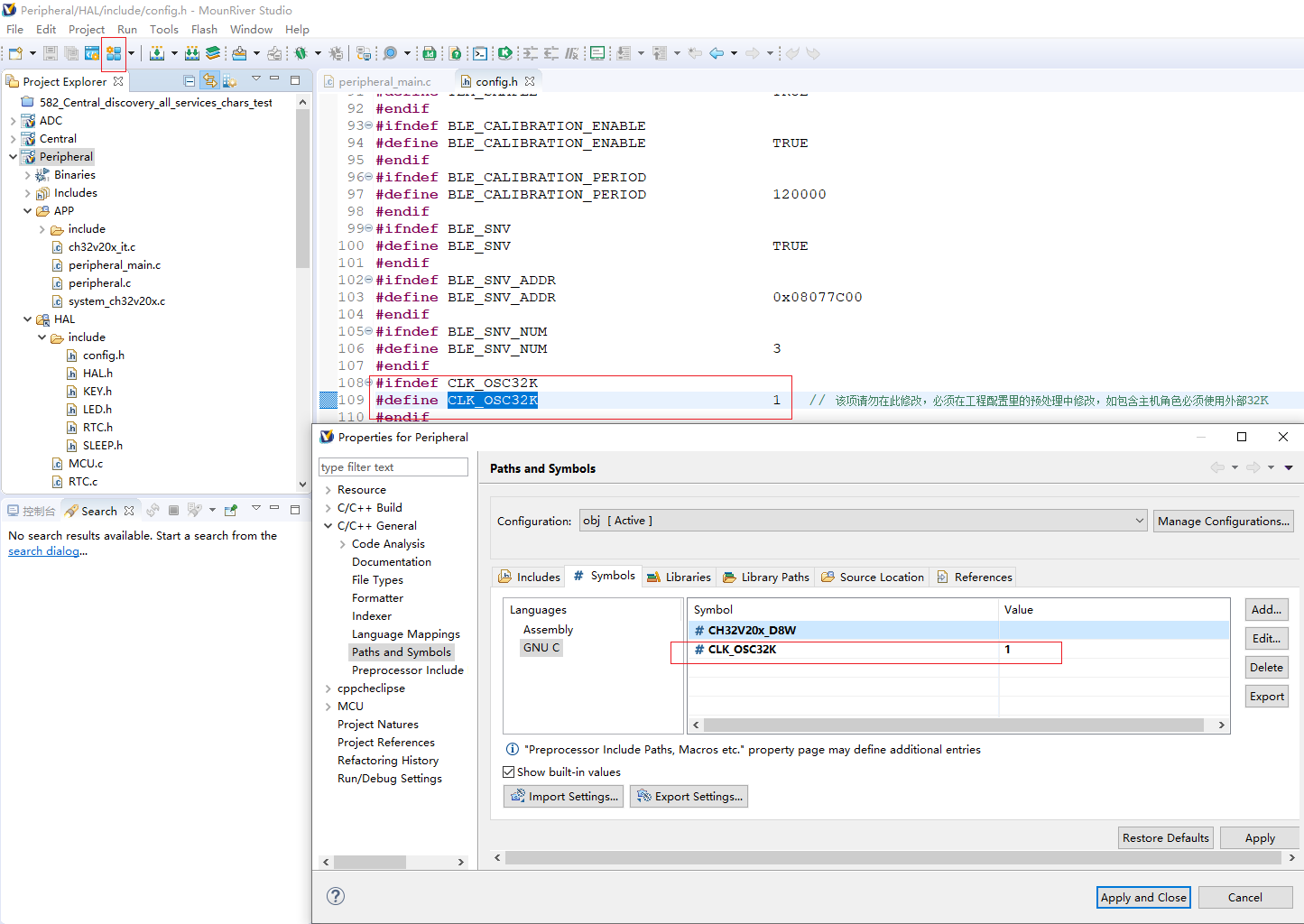Screen dimensions: 1304x924
Task: Collapse the fold marker at line 99
Action: 369,228
